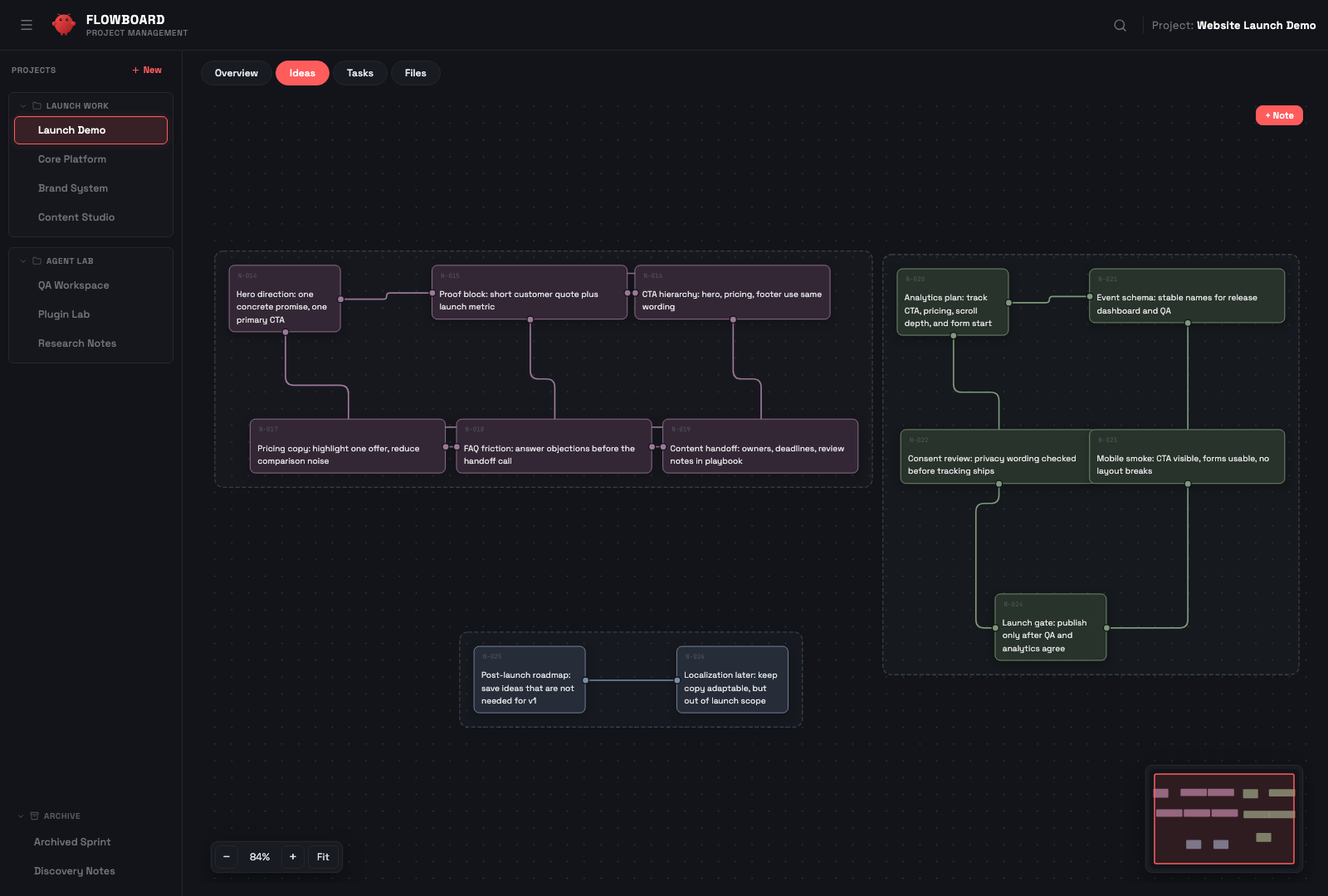Select the Analytics plan note card
The width and height of the screenshot is (1328, 896).
[953, 302]
